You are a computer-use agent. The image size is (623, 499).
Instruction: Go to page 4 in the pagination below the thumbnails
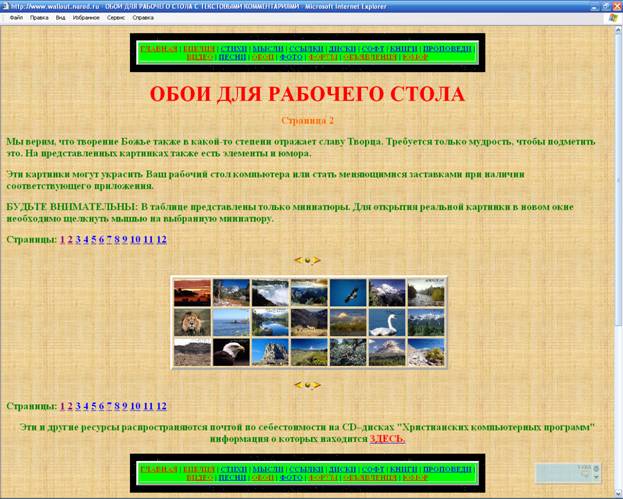point(86,406)
